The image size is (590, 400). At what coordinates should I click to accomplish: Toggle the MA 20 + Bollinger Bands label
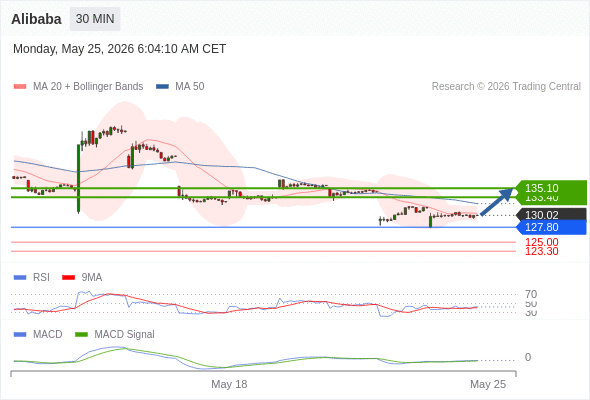pyautogui.click(x=88, y=87)
